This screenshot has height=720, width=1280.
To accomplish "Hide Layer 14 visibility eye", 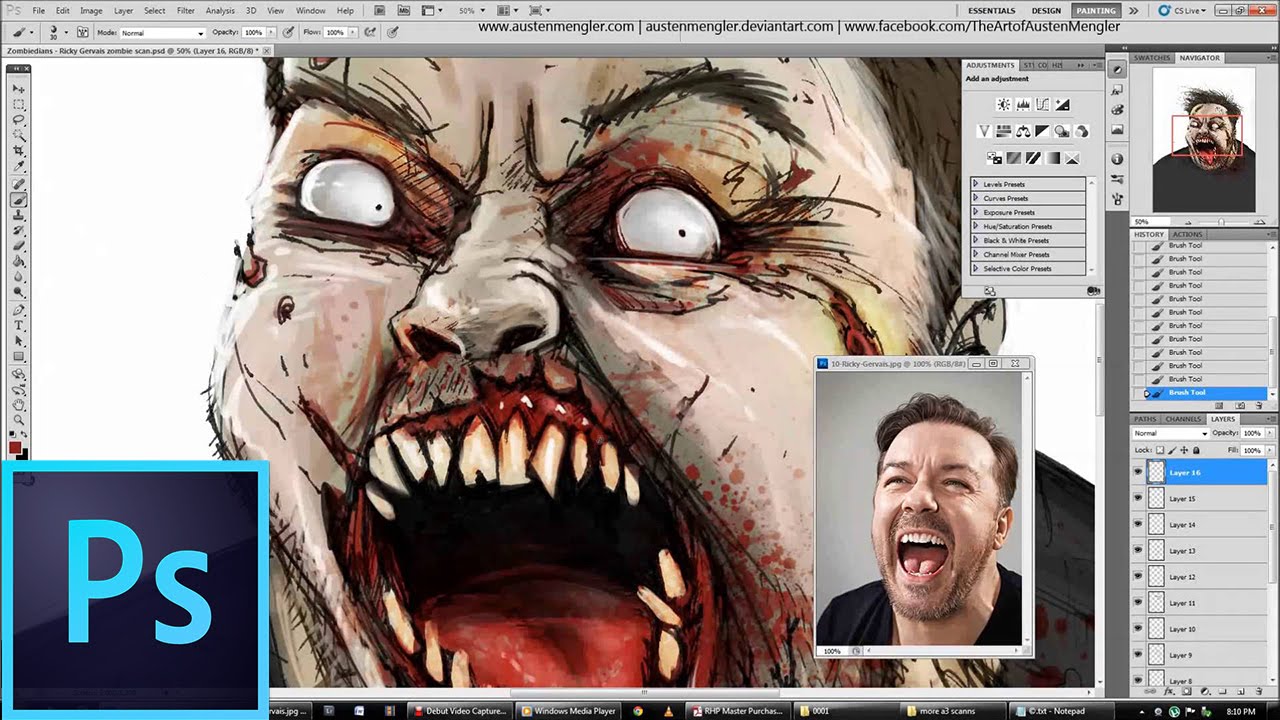I will [x=1138, y=524].
